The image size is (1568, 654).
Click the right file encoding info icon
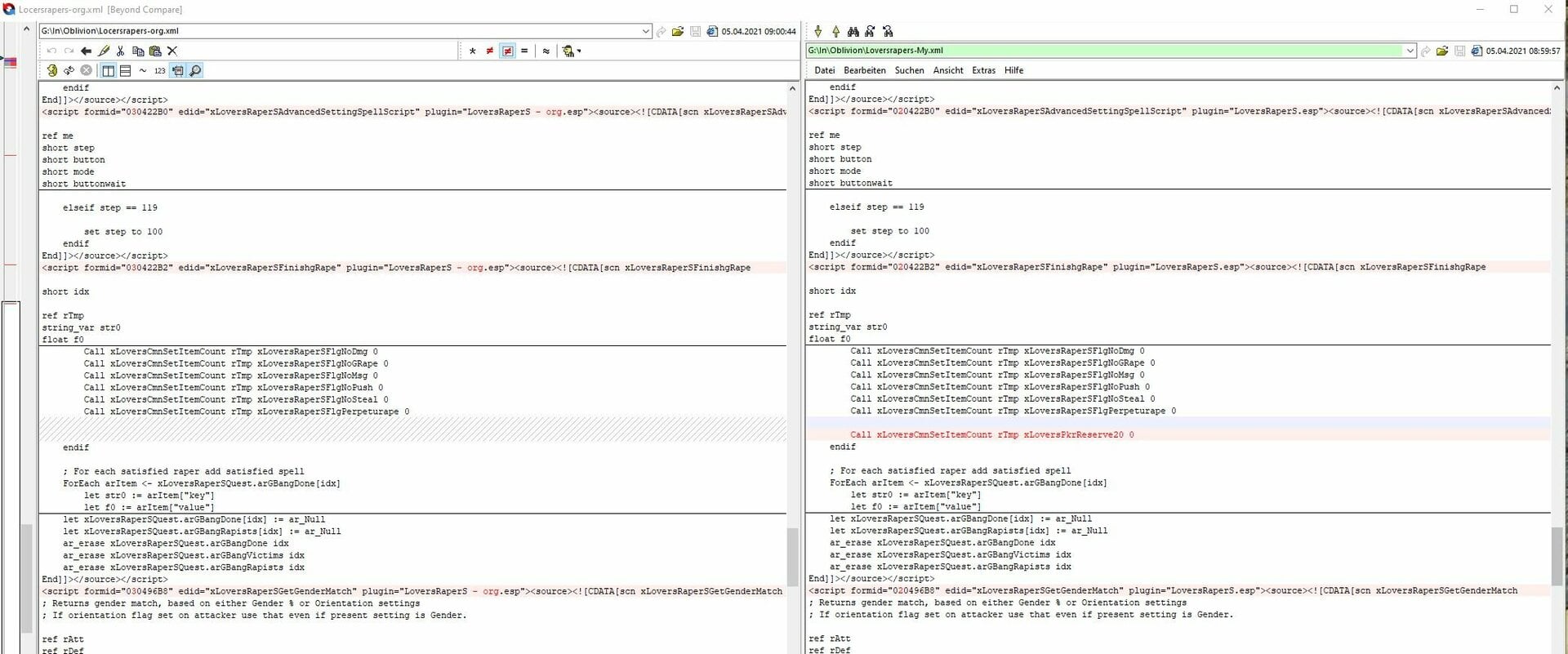pyautogui.click(x=1476, y=51)
